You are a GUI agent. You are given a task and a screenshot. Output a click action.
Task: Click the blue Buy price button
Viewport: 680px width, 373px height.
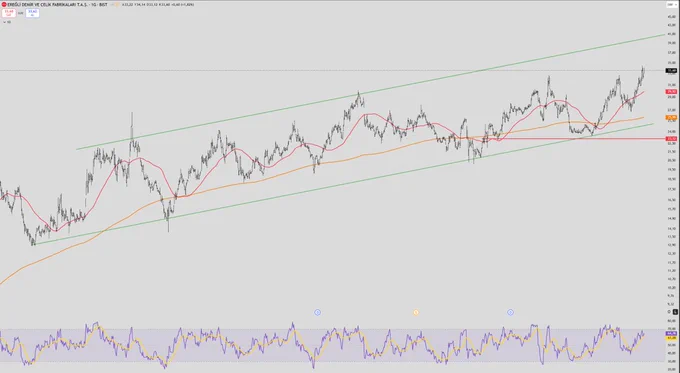click(32, 13)
